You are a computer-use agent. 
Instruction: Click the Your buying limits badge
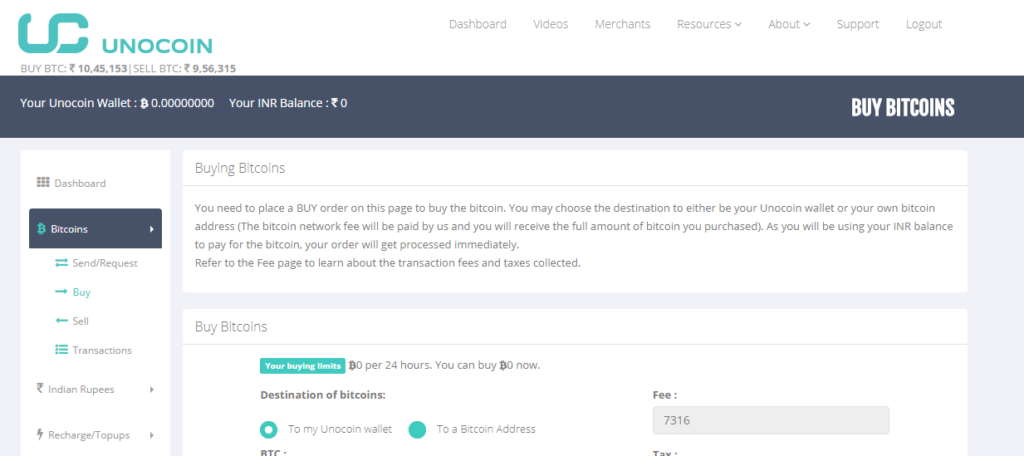click(302, 366)
